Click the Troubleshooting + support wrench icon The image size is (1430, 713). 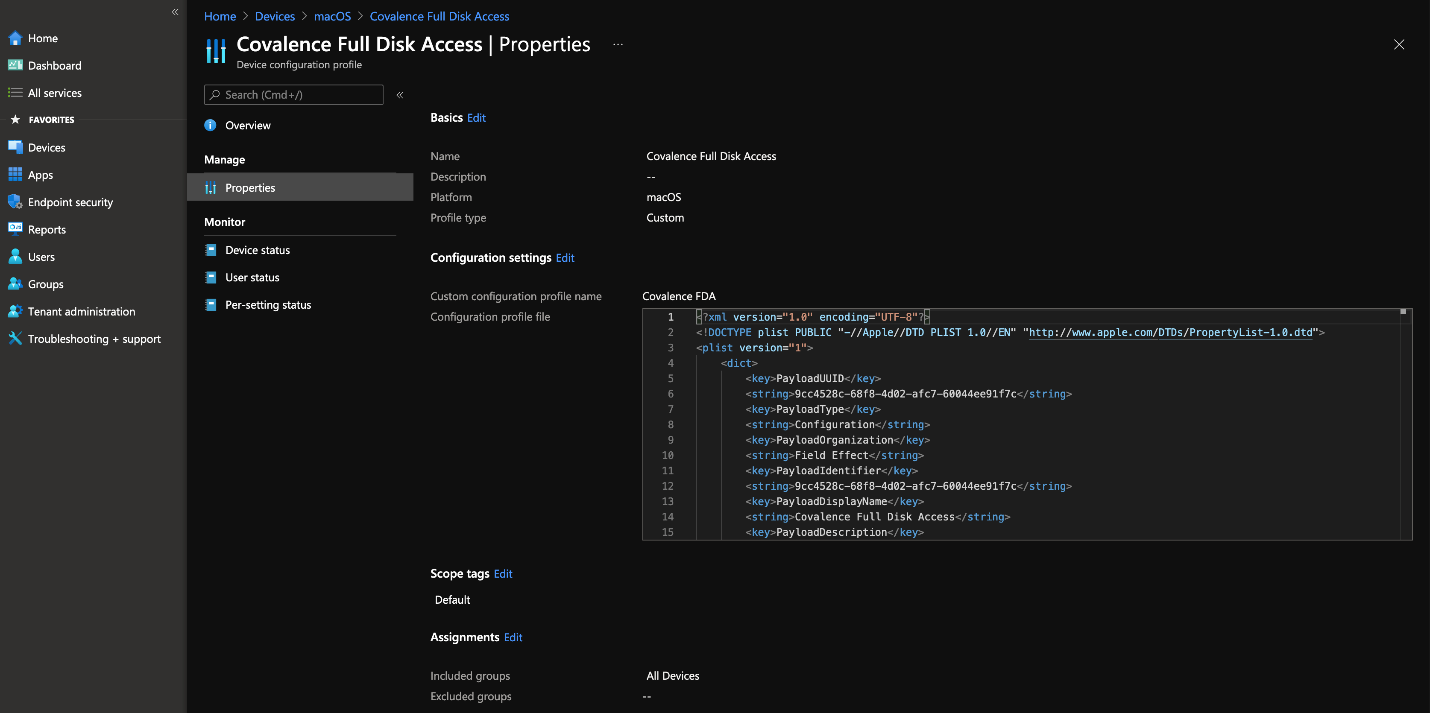click(15, 339)
